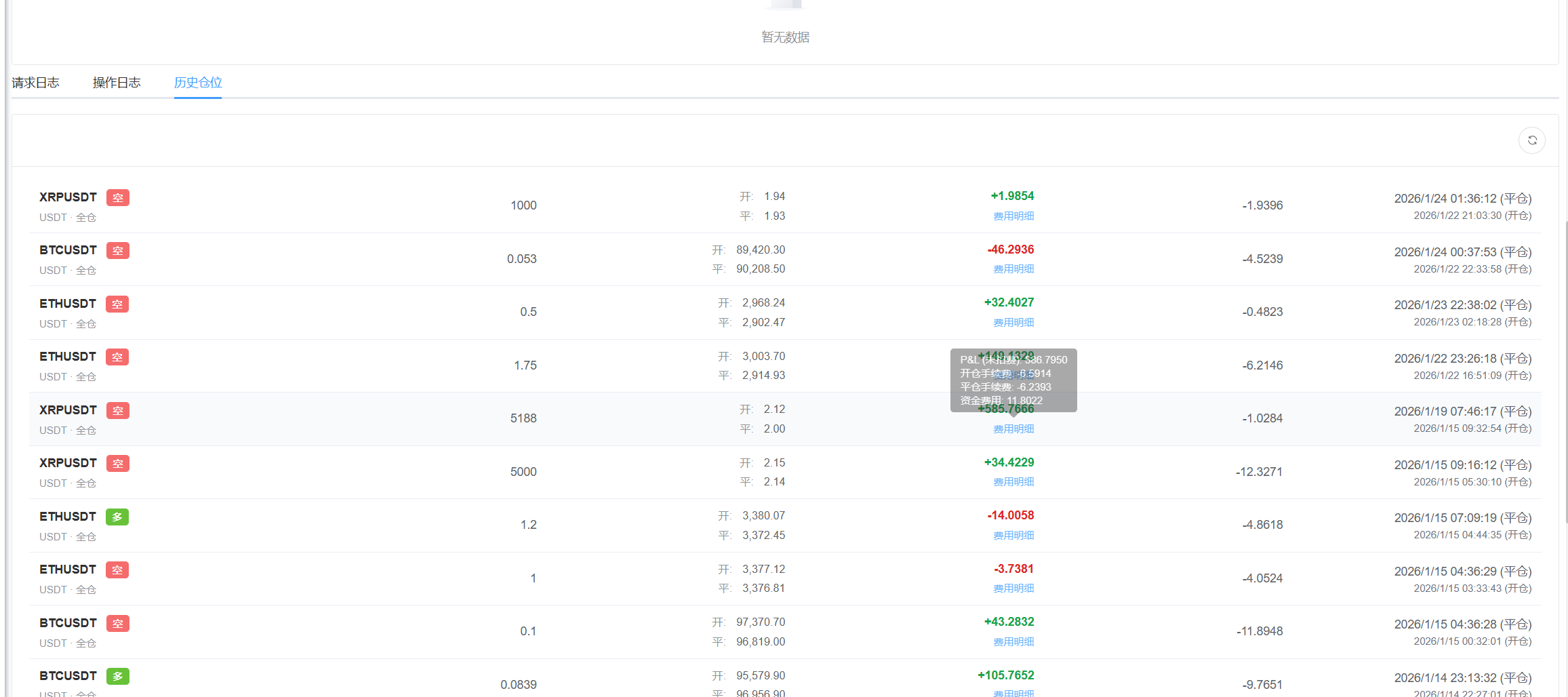Show 费用明细 for the +34.4229 XRPUSDT trade

pos(1013,482)
